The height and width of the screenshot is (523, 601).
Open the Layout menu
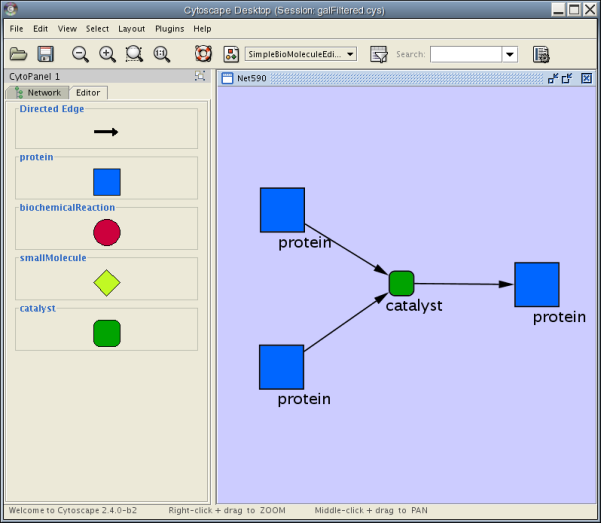131,29
